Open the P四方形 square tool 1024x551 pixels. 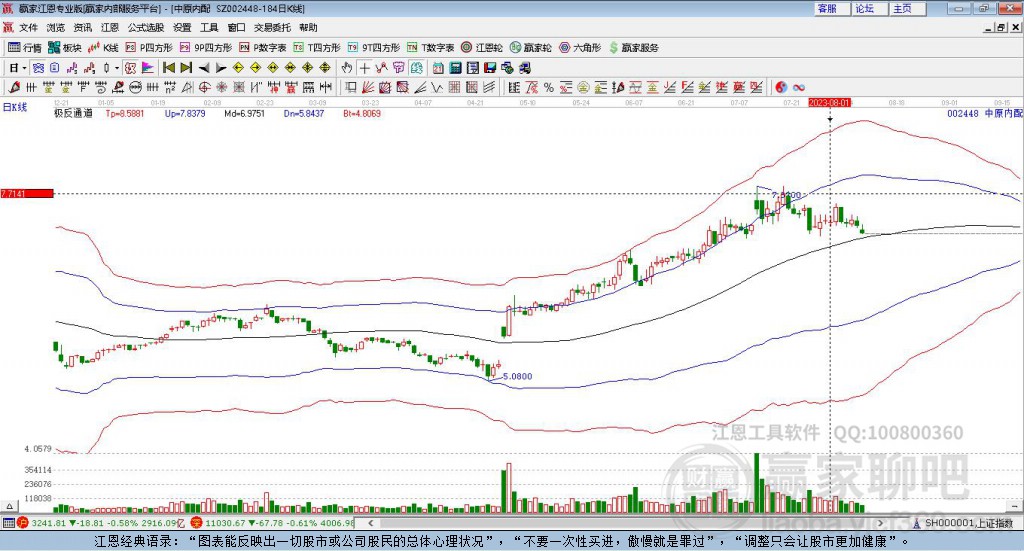coord(149,48)
